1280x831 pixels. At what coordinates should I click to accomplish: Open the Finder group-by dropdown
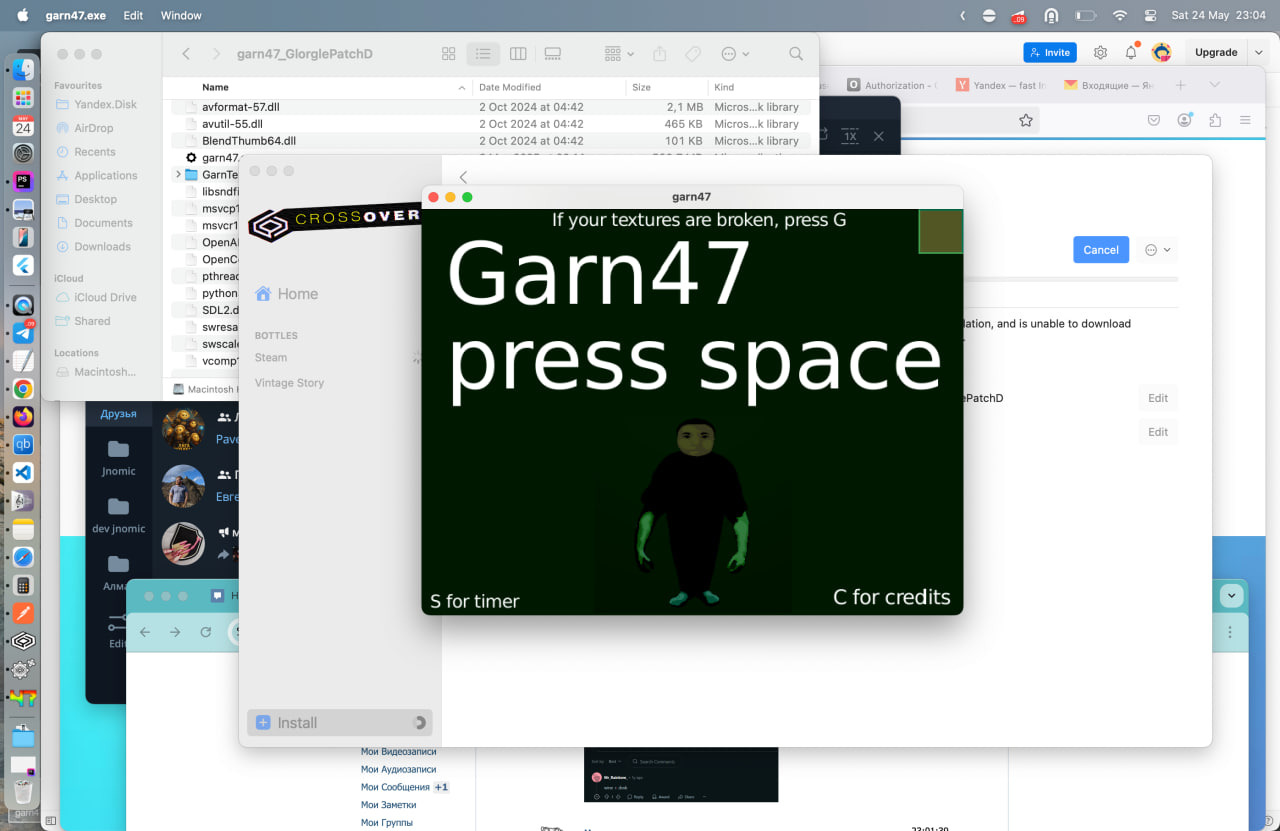[619, 54]
